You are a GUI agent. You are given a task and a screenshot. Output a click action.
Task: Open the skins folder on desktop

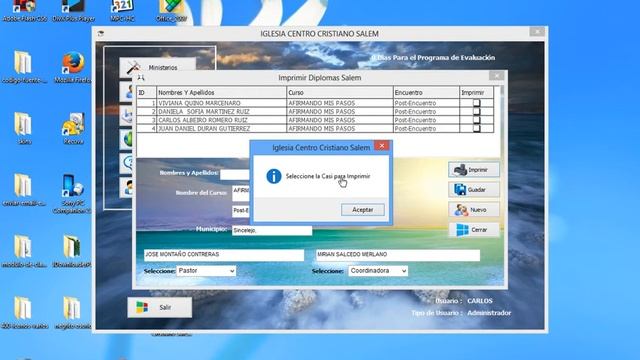point(24,129)
